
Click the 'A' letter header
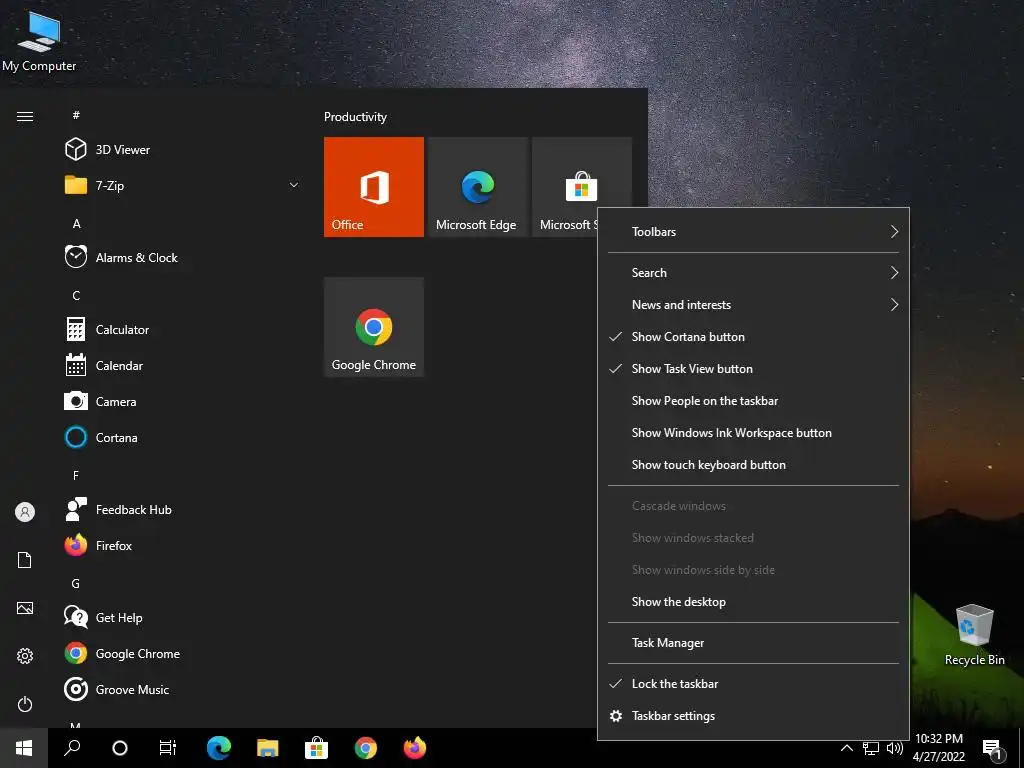[x=76, y=224]
